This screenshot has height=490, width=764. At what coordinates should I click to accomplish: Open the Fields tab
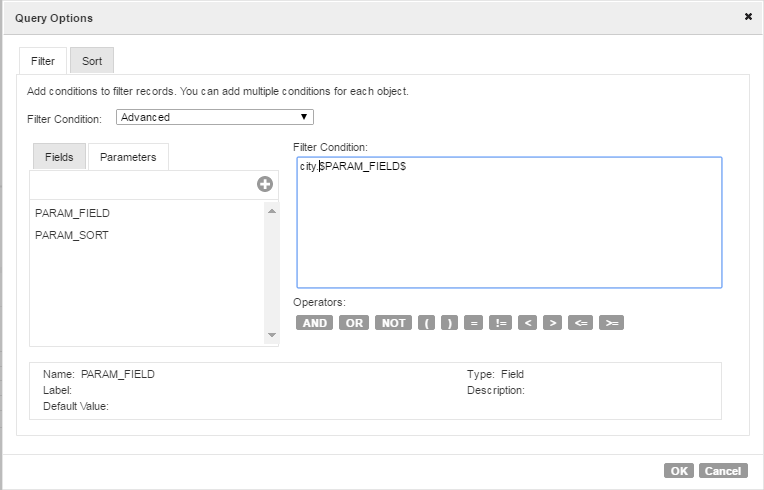[59, 157]
